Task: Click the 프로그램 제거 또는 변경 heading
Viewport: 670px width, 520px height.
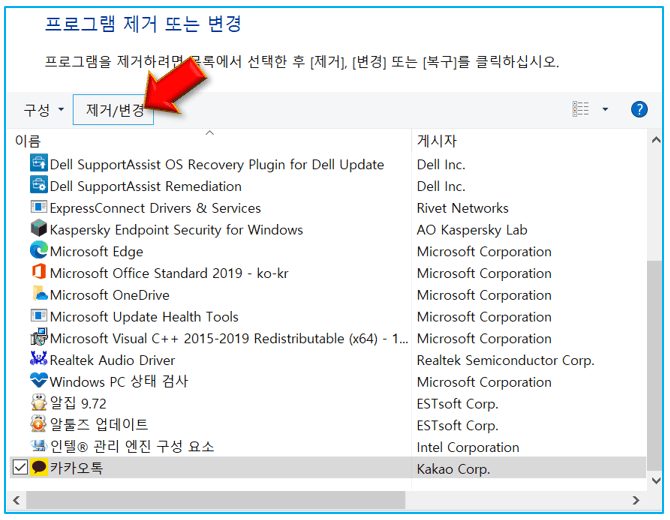Action: click(x=143, y=24)
